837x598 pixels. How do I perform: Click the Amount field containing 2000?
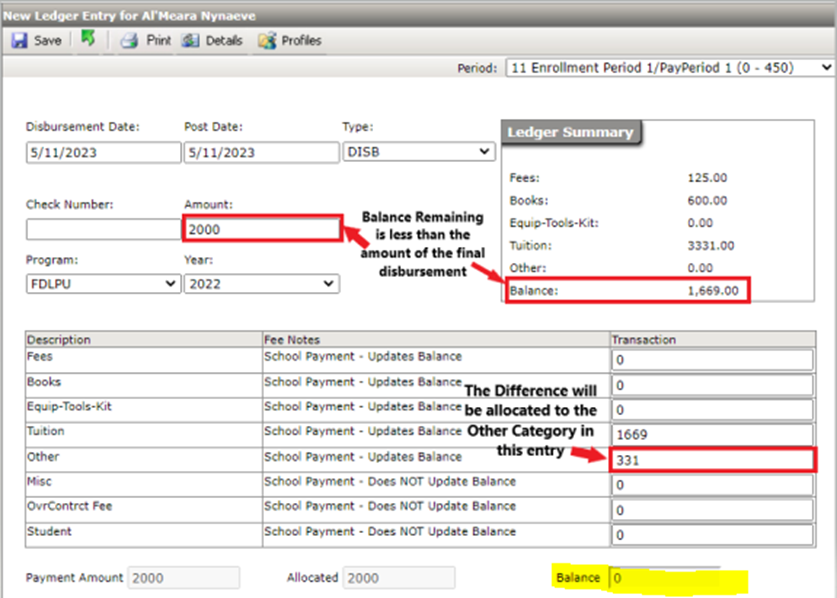(x=262, y=229)
